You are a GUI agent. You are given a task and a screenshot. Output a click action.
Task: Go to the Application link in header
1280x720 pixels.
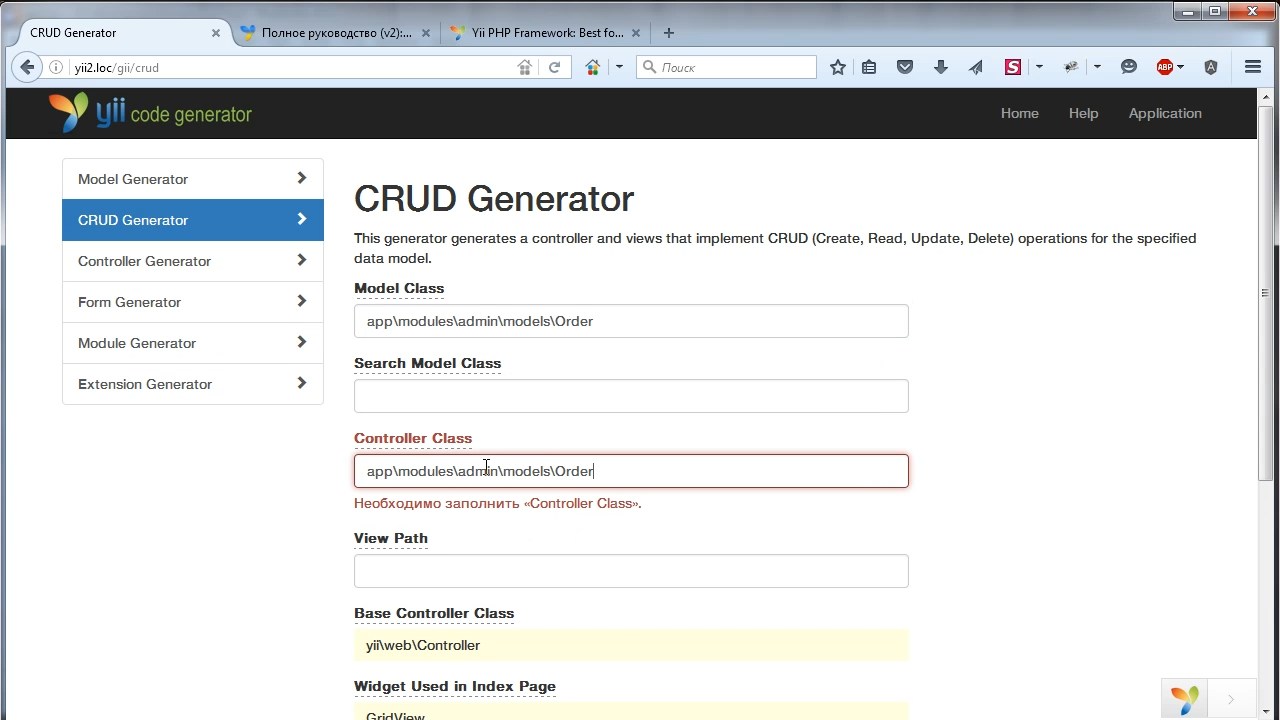click(x=1165, y=113)
